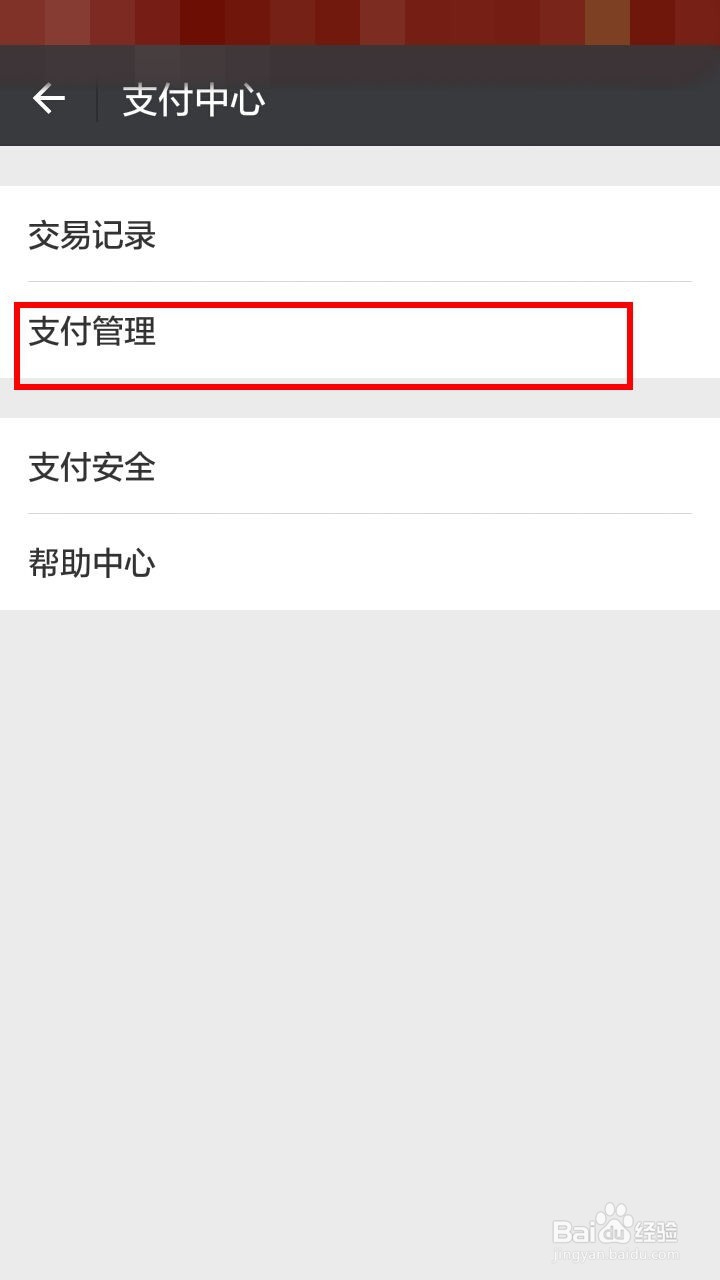Open the 交易记录 entry

tap(360, 234)
